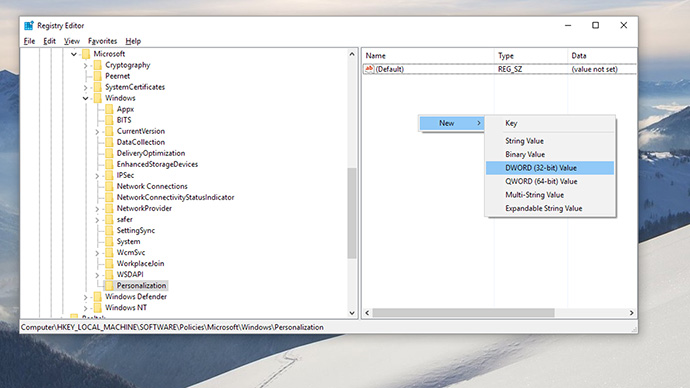The height and width of the screenshot is (388, 690).
Task: Click the Personalization folder icon
Action: 110,286
